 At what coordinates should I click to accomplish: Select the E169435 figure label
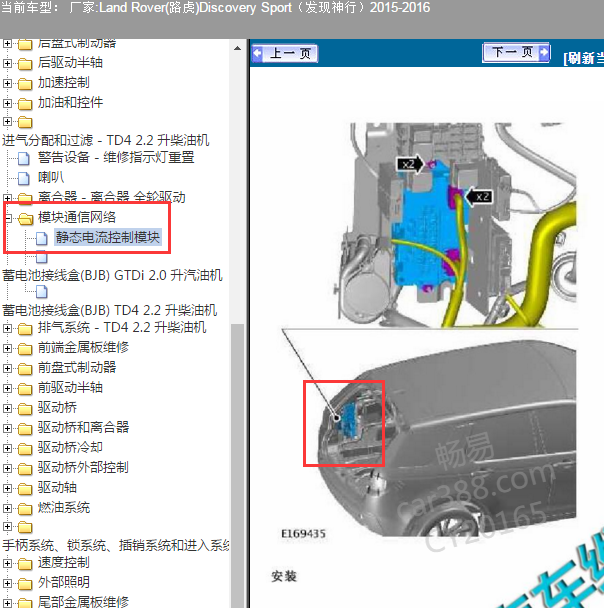click(x=303, y=534)
